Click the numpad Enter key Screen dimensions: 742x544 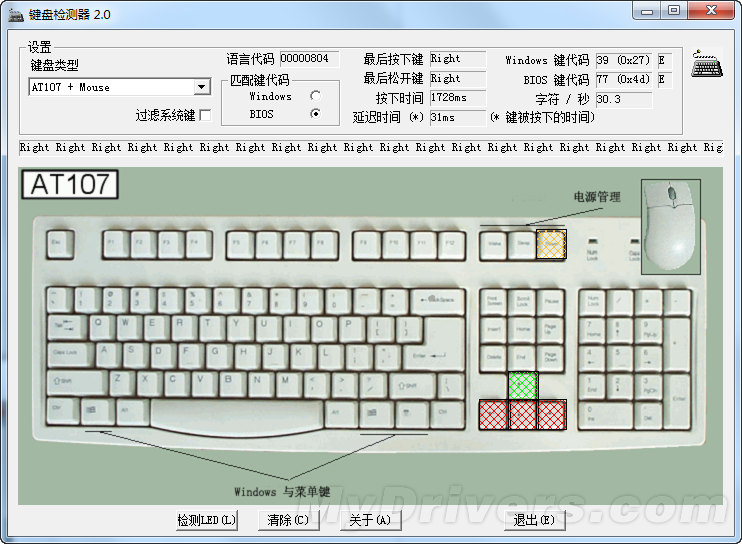click(x=678, y=401)
